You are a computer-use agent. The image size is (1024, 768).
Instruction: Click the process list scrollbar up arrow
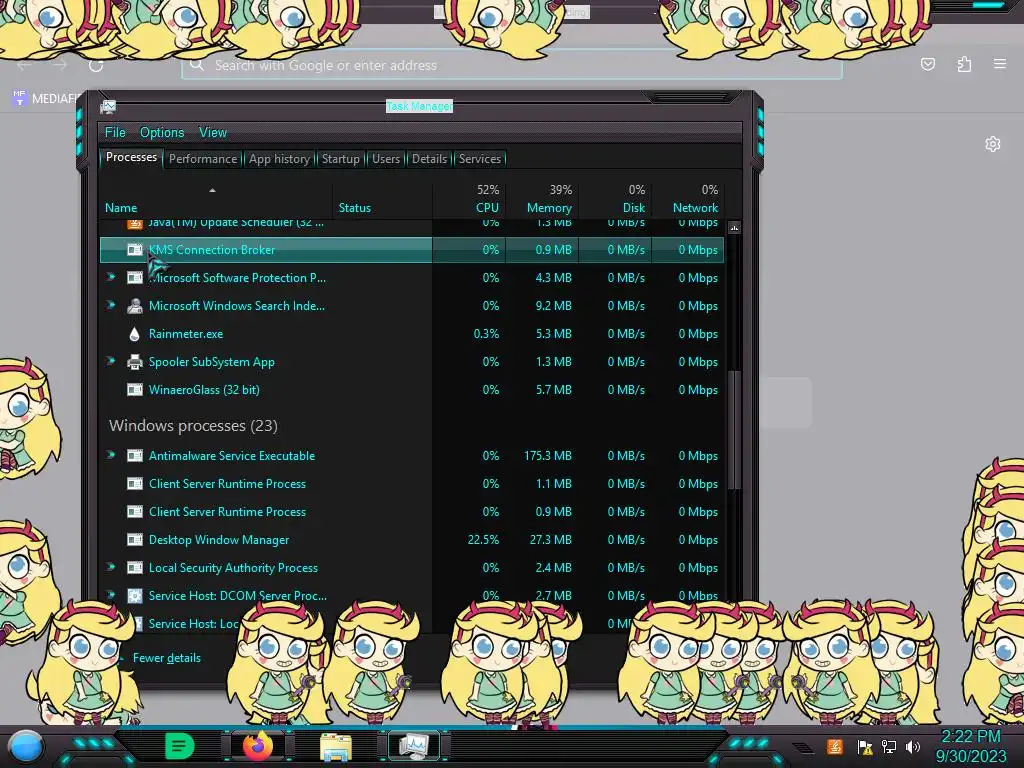(x=734, y=228)
